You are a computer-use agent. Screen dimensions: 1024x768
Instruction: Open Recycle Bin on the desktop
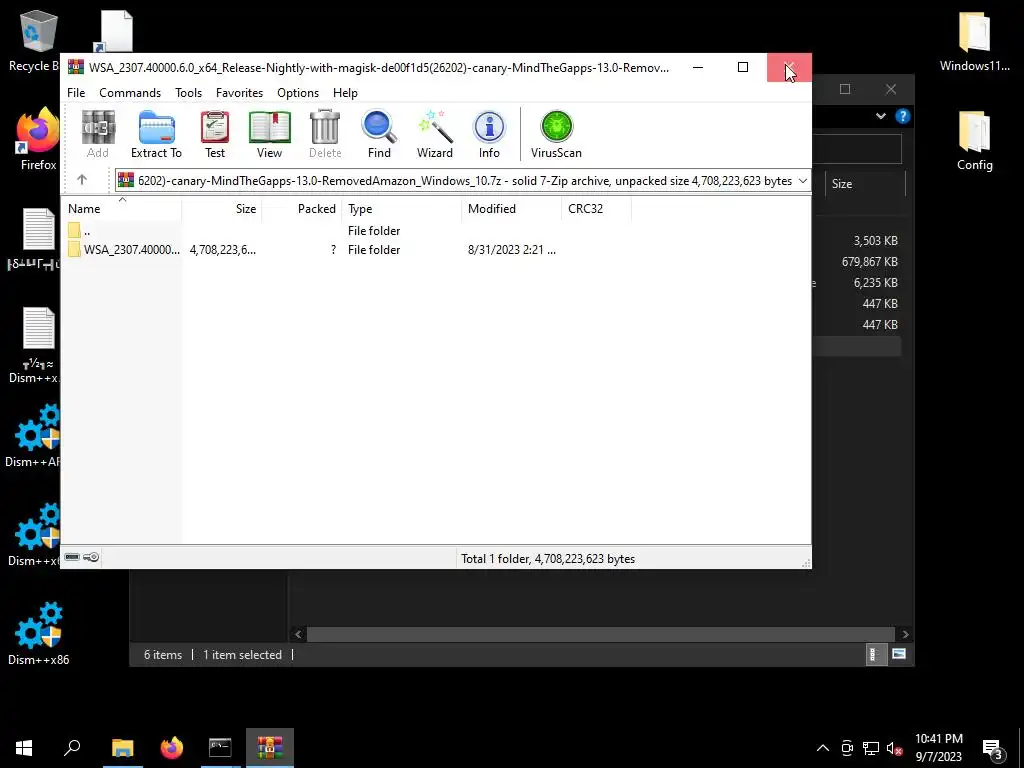pyautogui.click(x=34, y=42)
